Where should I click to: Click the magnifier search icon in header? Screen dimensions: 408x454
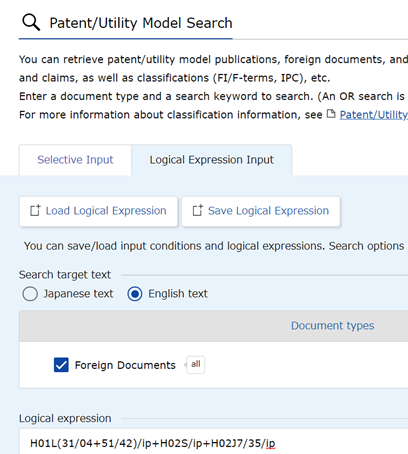(31, 23)
